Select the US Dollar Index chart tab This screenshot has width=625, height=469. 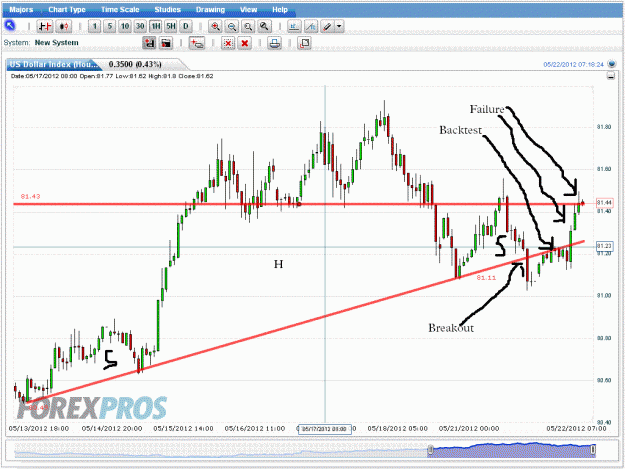(x=53, y=64)
